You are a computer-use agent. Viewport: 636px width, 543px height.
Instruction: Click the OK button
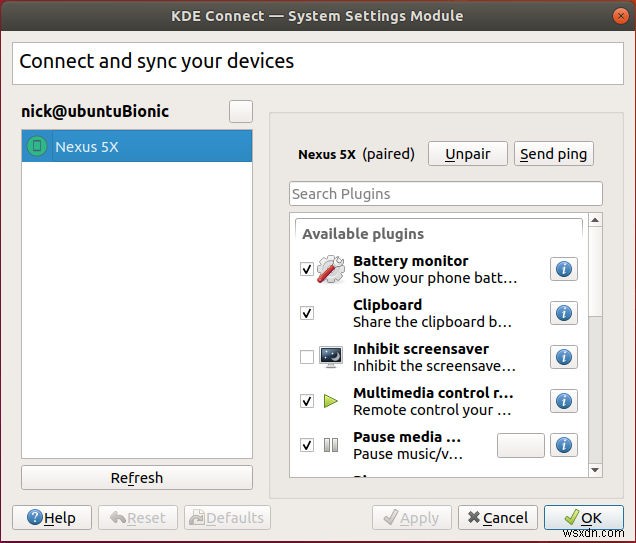tap(582, 517)
